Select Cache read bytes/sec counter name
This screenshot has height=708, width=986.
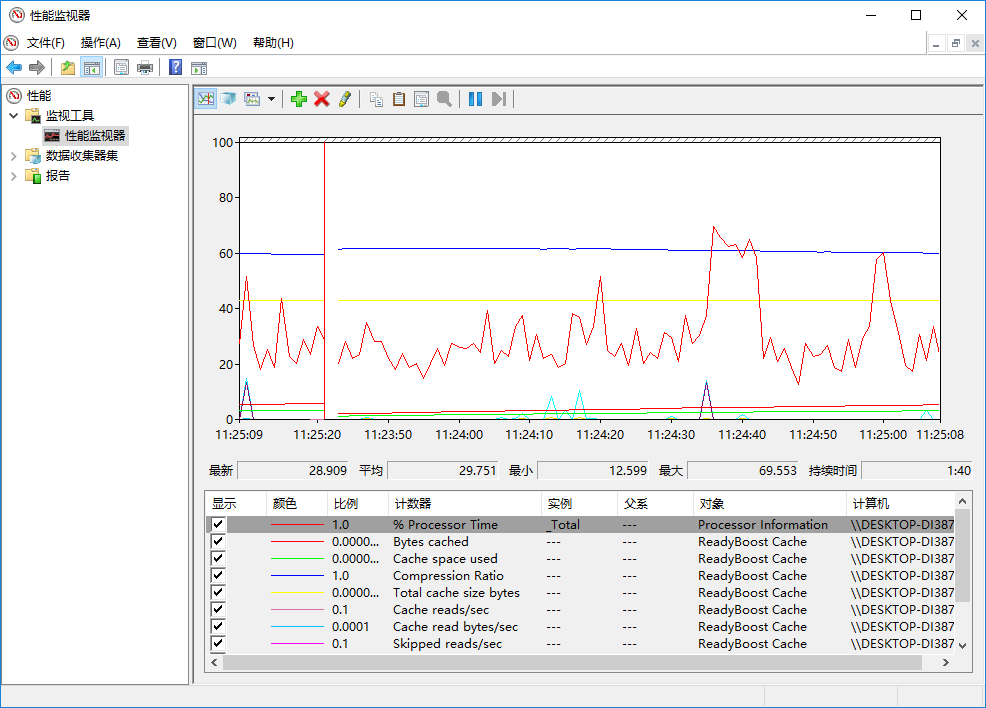coord(455,626)
